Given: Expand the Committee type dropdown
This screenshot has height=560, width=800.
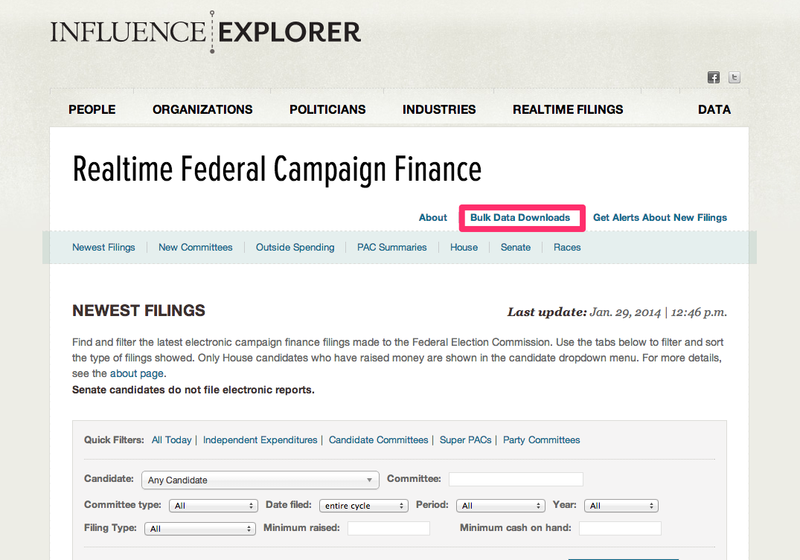Looking at the screenshot, I should coord(213,505).
